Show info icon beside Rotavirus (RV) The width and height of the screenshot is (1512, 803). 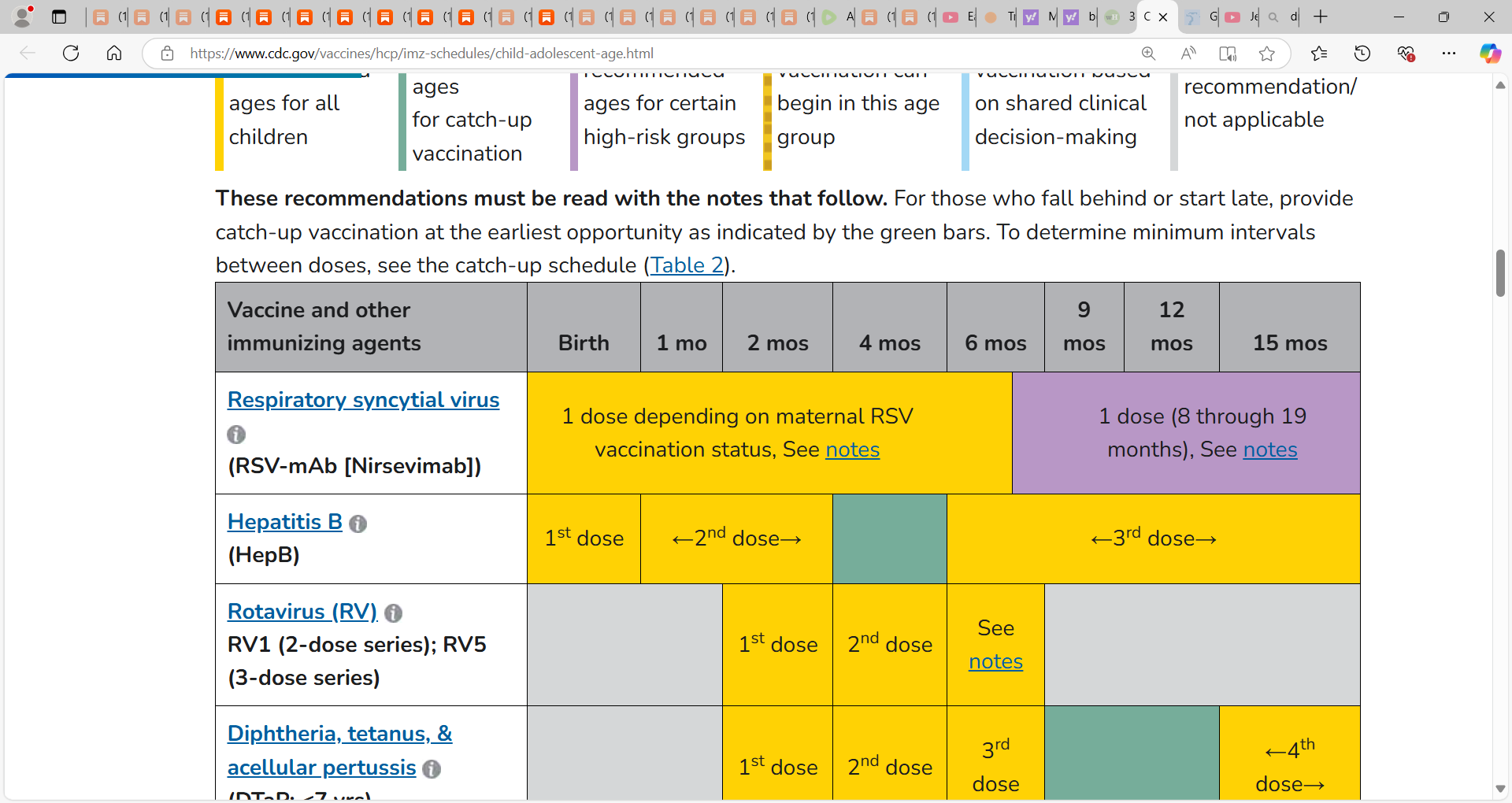(x=394, y=613)
